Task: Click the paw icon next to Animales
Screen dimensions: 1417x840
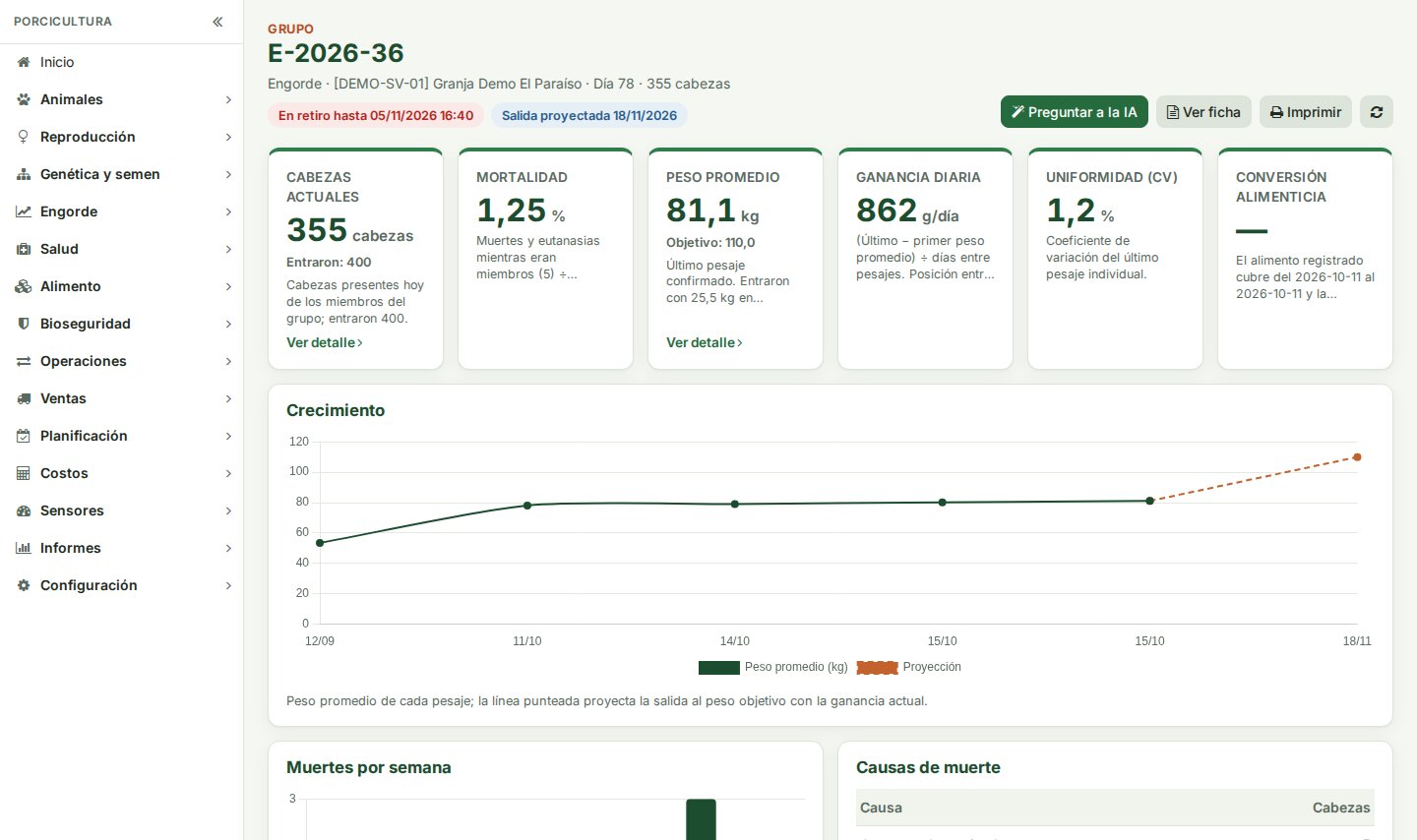Action: pyautogui.click(x=24, y=99)
